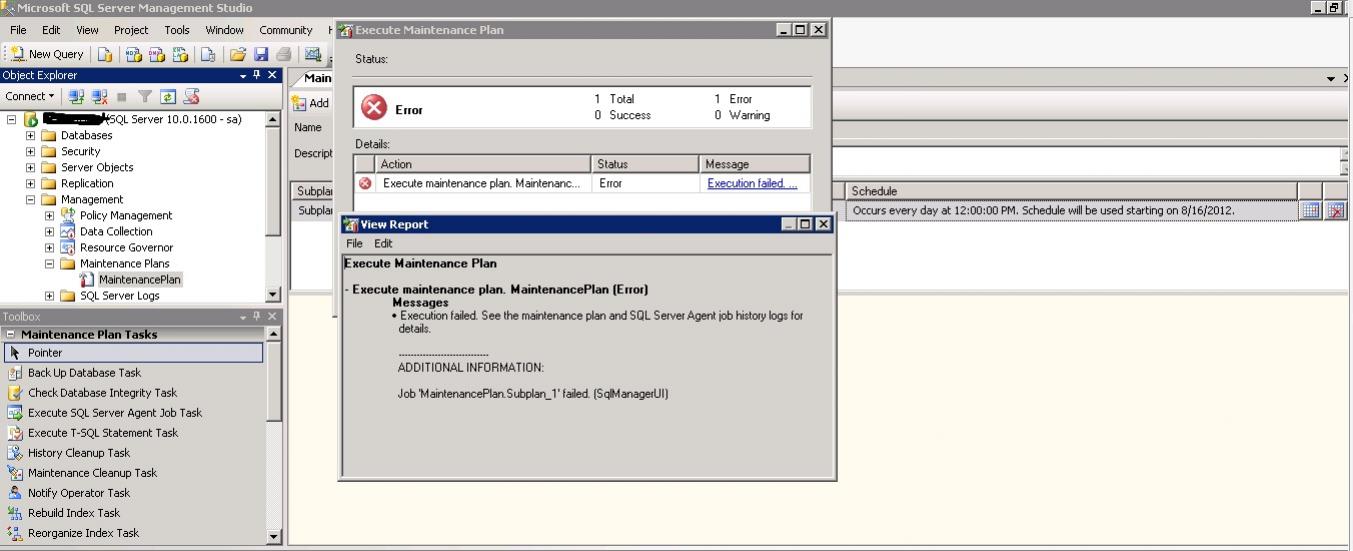Select Execute T-SQL Statement Task
Viewport: 1353px width, 551px height.
[134, 433]
